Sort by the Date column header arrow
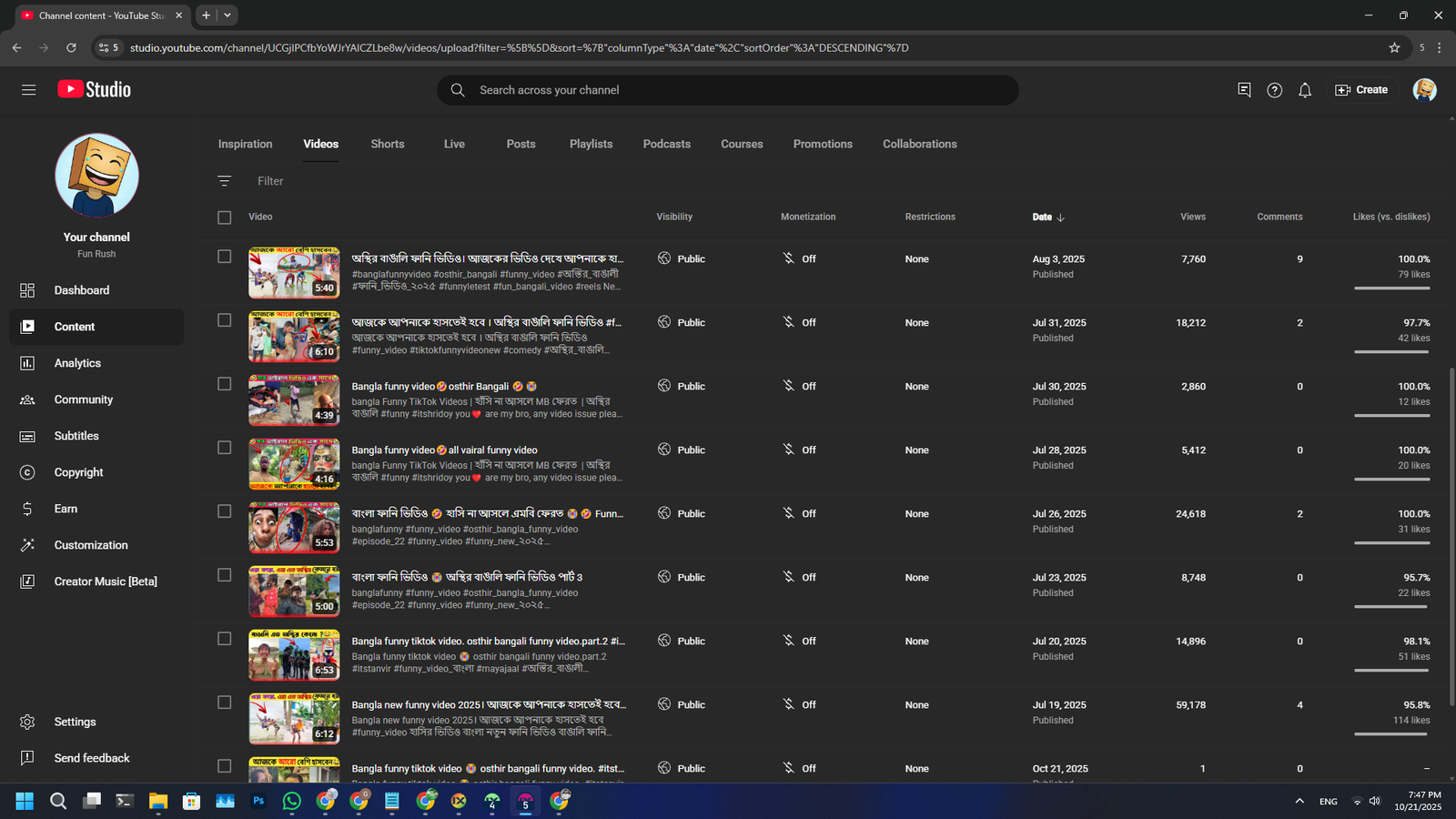 coord(1060,217)
